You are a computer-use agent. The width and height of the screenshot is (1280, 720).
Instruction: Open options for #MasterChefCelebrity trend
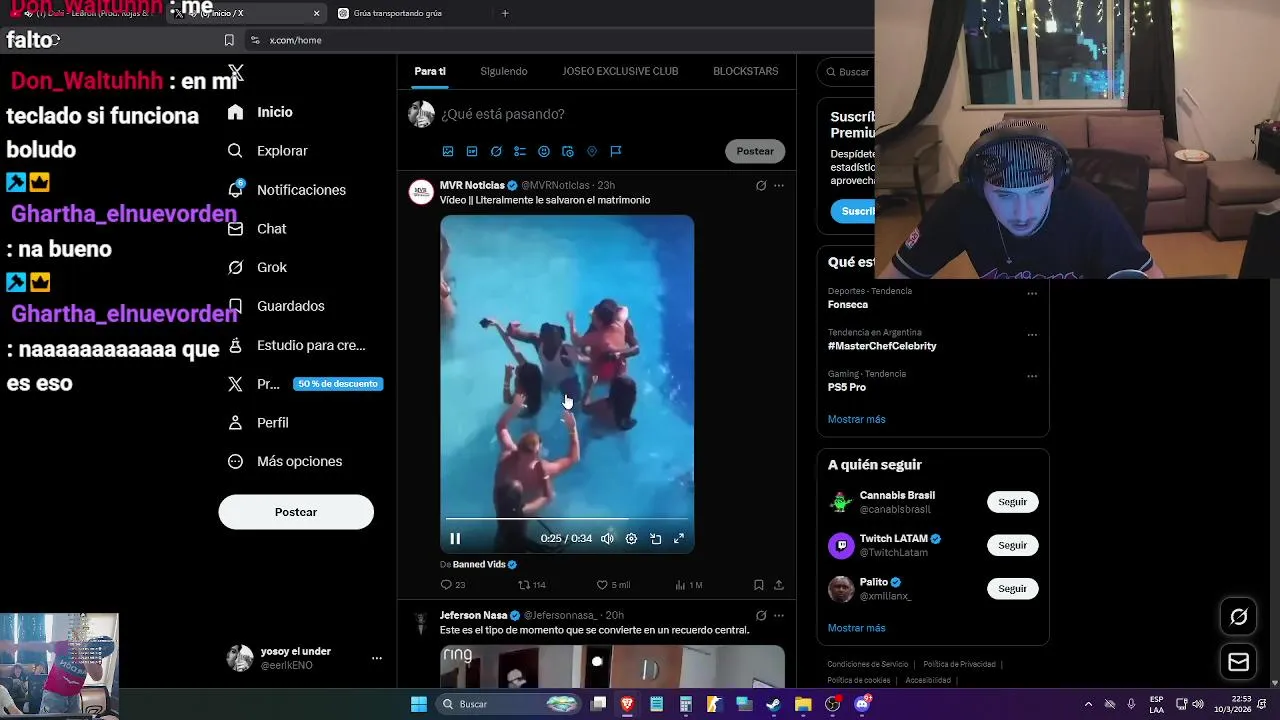[x=1032, y=335]
